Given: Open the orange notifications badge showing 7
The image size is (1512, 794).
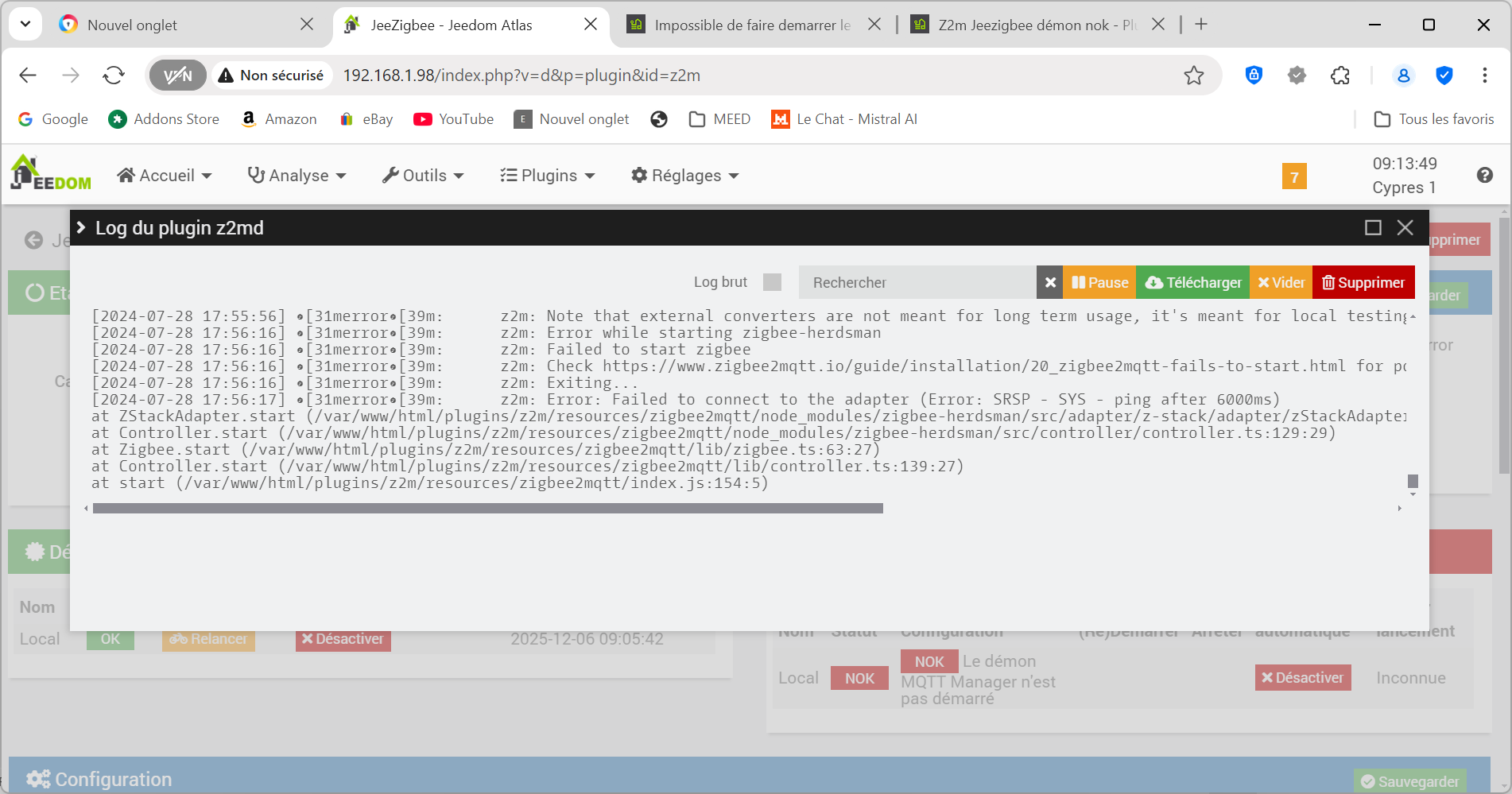Looking at the screenshot, I should (1294, 176).
